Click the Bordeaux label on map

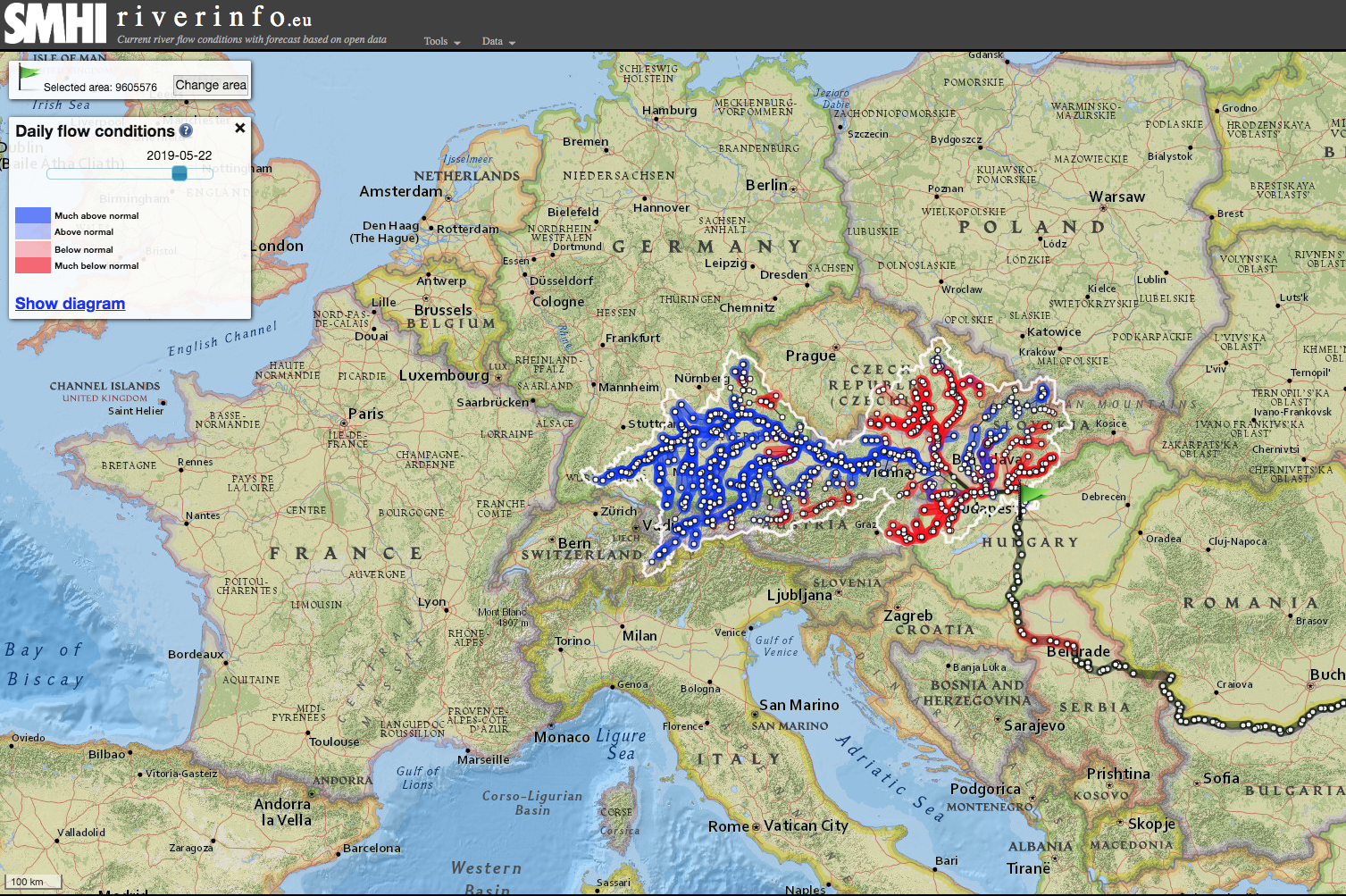coord(196,654)
